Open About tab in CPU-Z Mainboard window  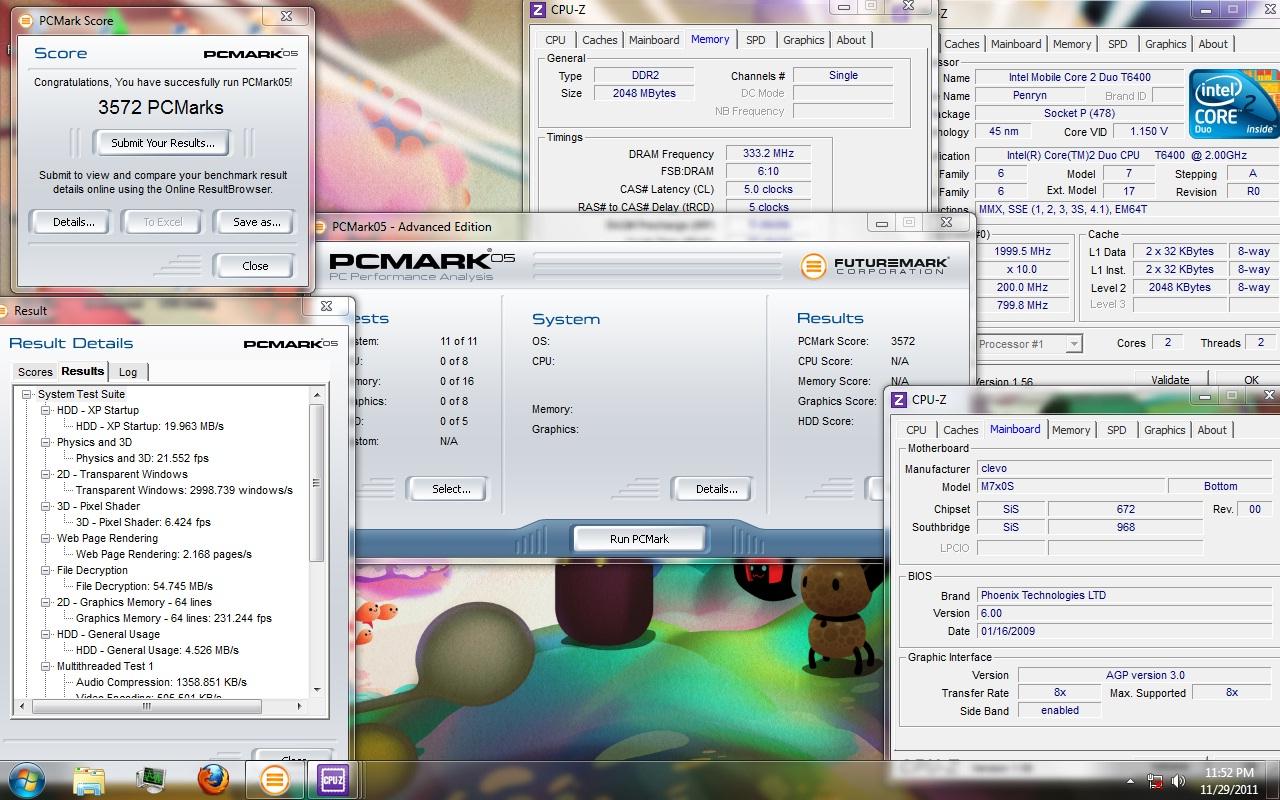point(1212,430)
